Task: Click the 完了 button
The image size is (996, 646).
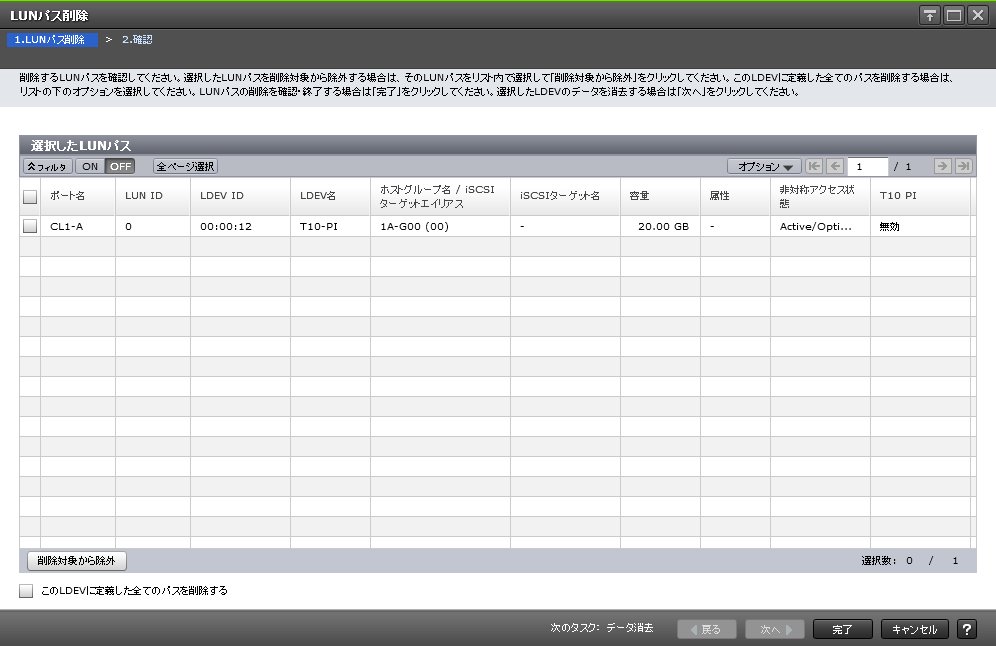Action: point(842,629)
